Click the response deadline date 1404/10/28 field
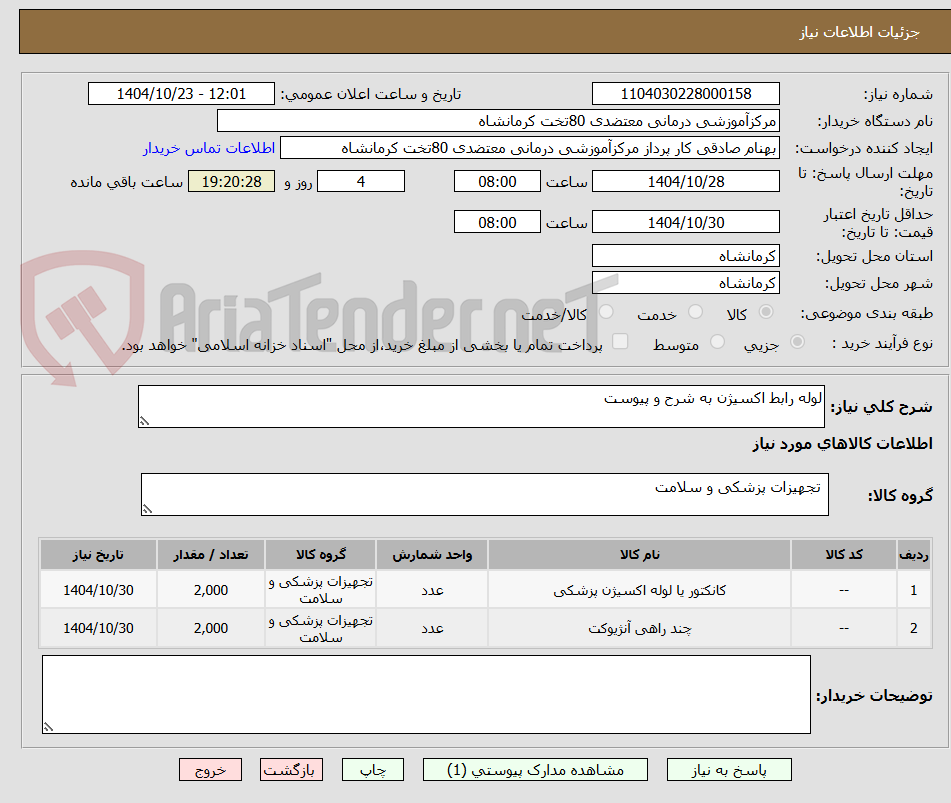 (686, 181)
